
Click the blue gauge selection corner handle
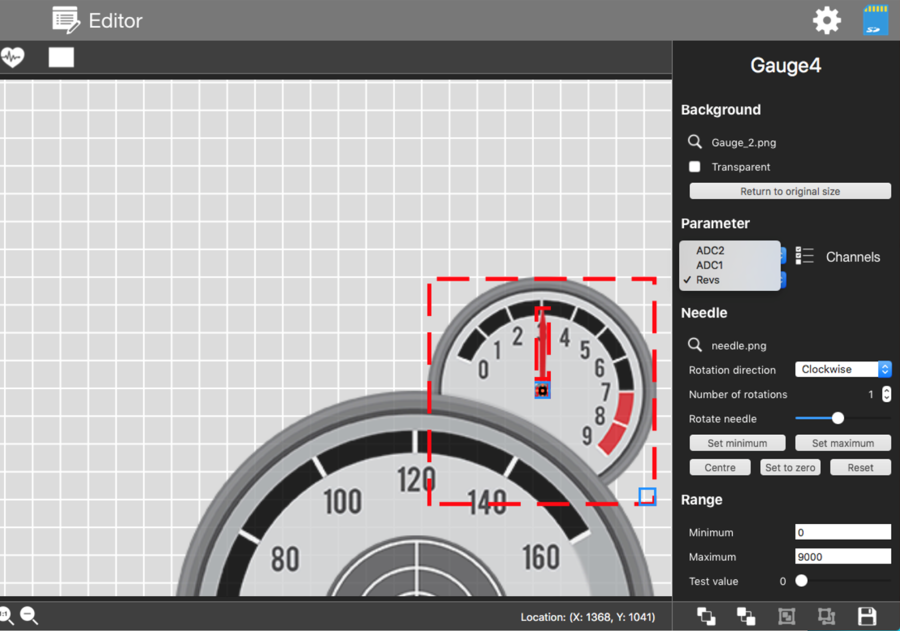pos(647,496)
